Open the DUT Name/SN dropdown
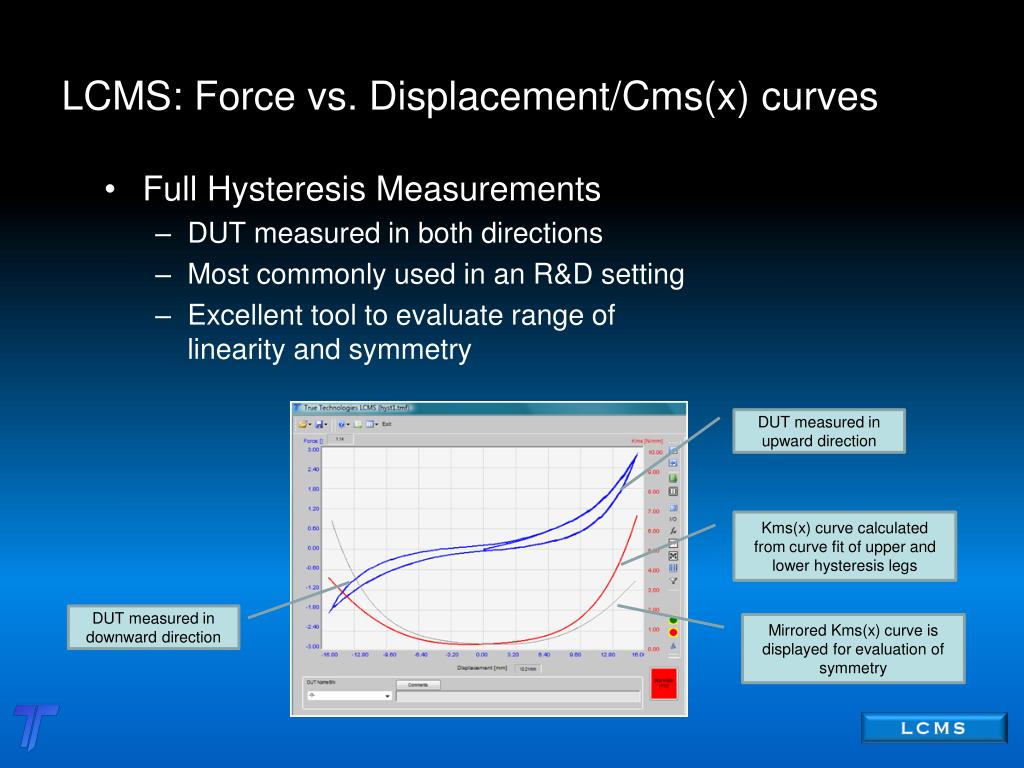Image resolution: width=1024 pixels, height=768 pixels. 349,696
